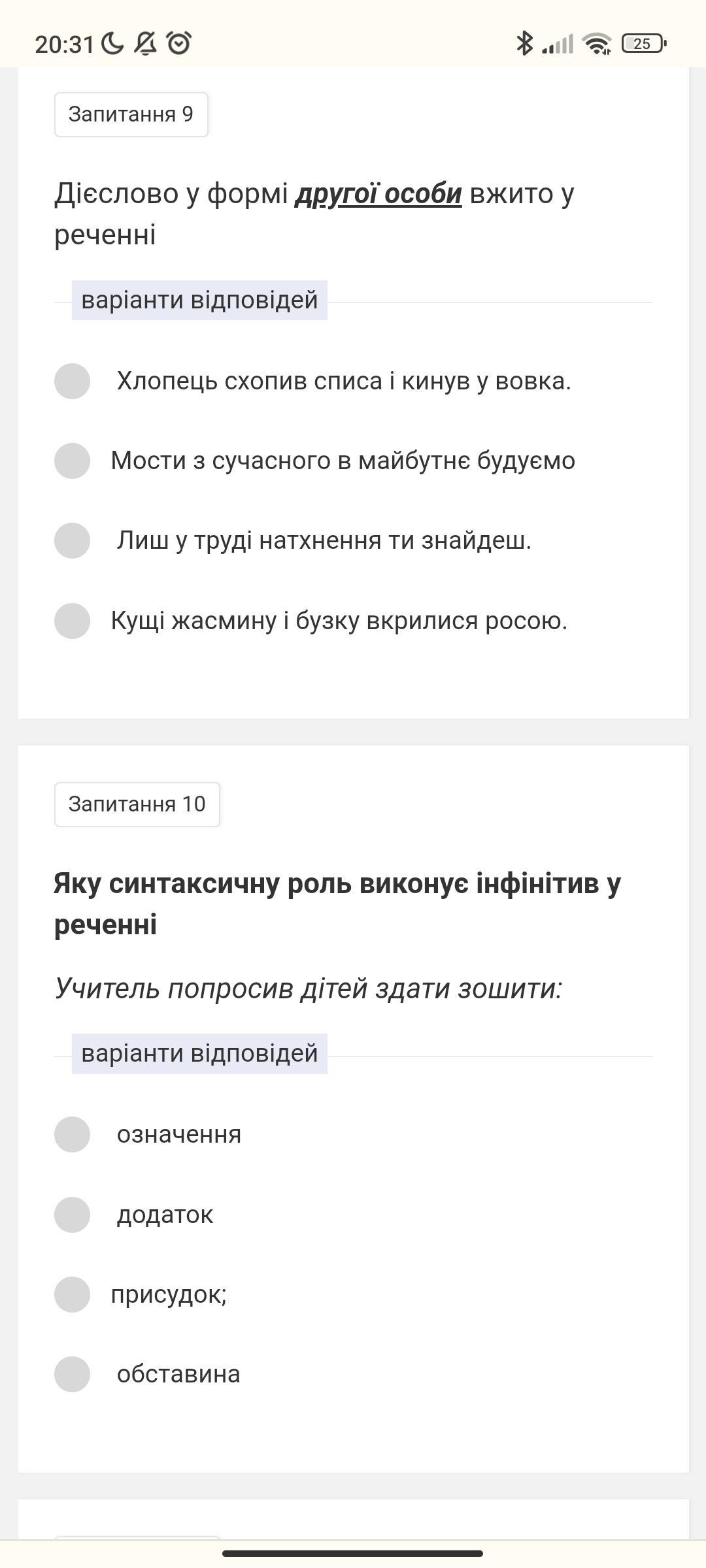Tap the cellular signal bars icon
Image resolution: width=706 pixels, height=1568 pixels.
tap(558, 44)
